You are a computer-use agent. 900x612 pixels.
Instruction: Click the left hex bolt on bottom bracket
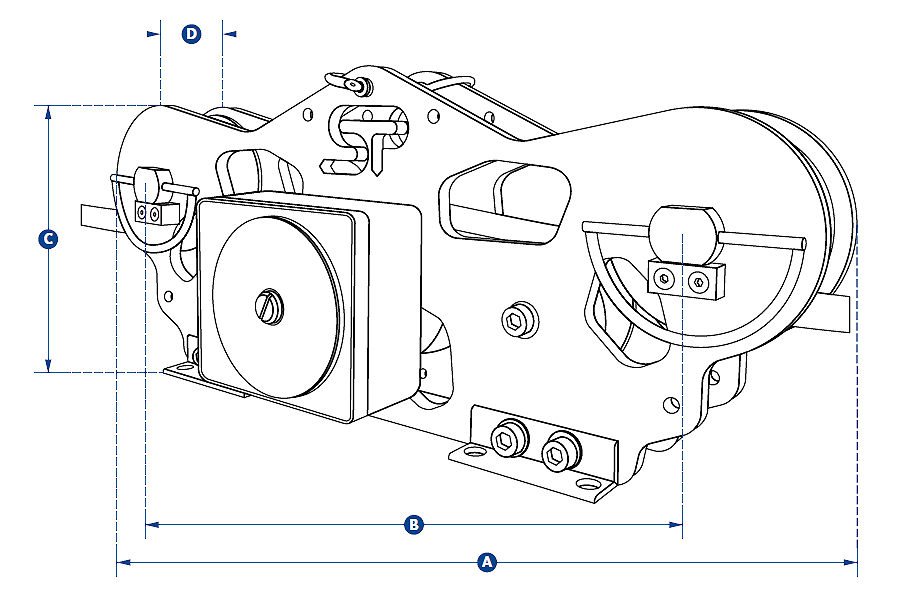coord(508,437)
